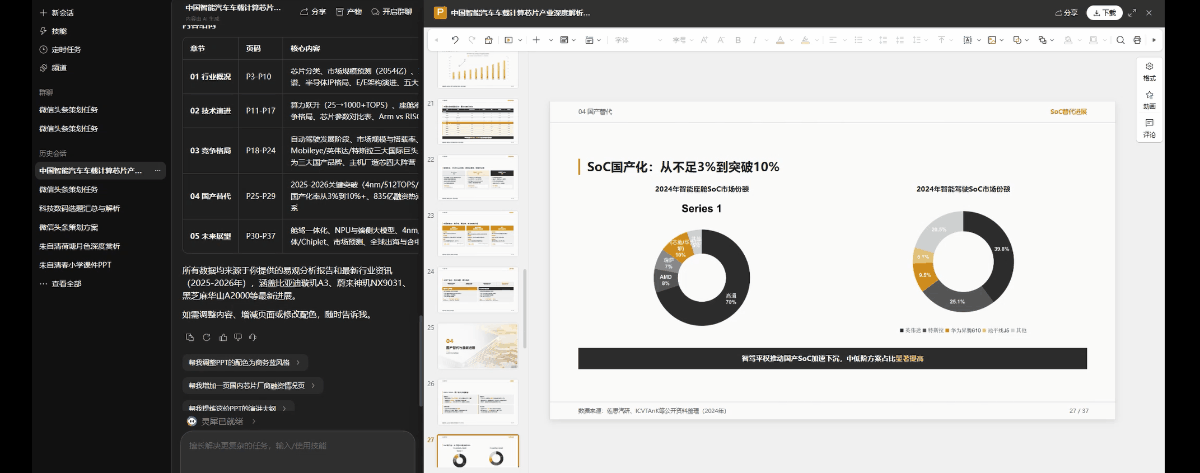Start a new conversation (新会话)

tap(56, 13)
